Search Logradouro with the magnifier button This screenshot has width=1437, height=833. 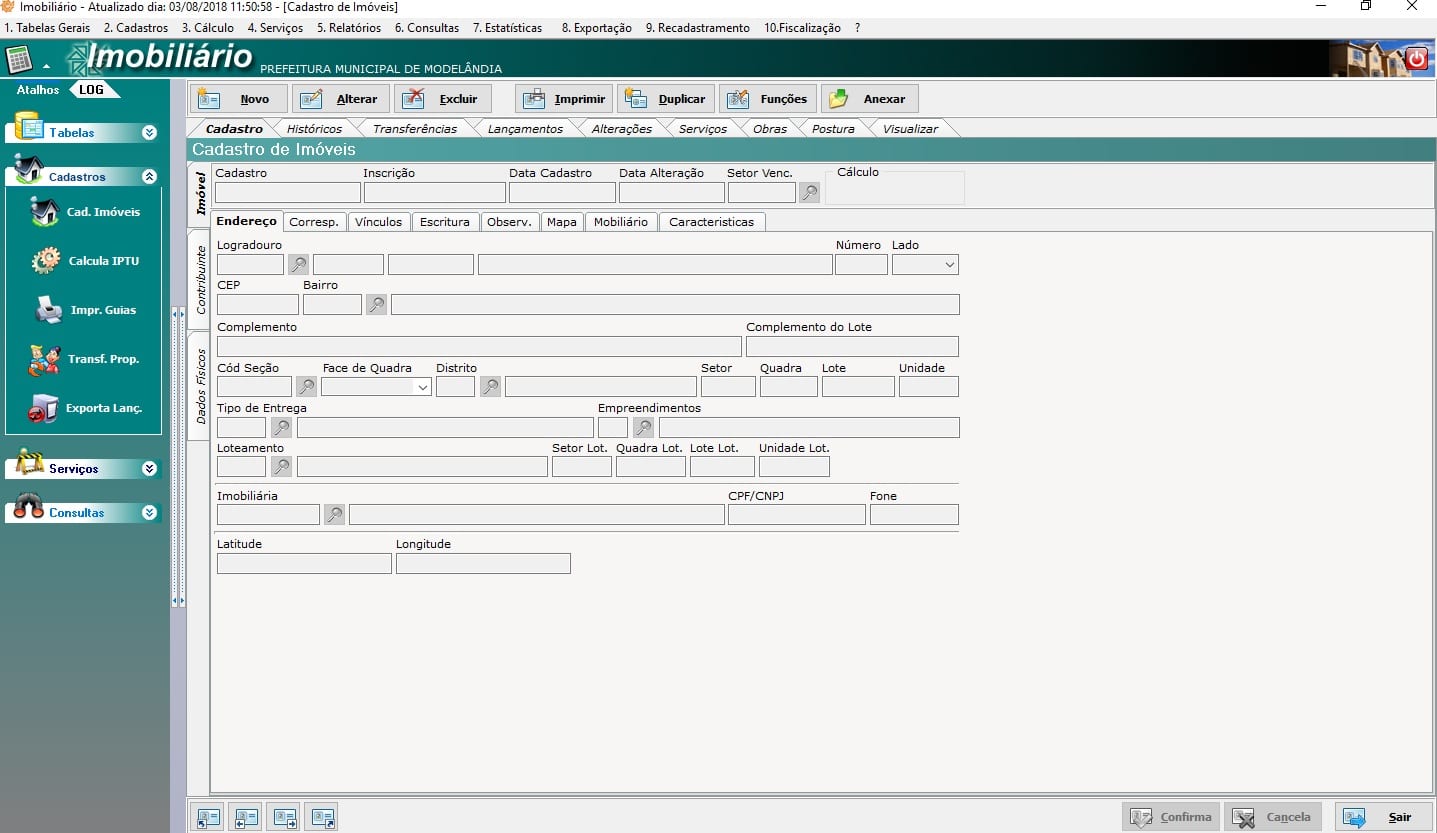(x=298, y=265)
